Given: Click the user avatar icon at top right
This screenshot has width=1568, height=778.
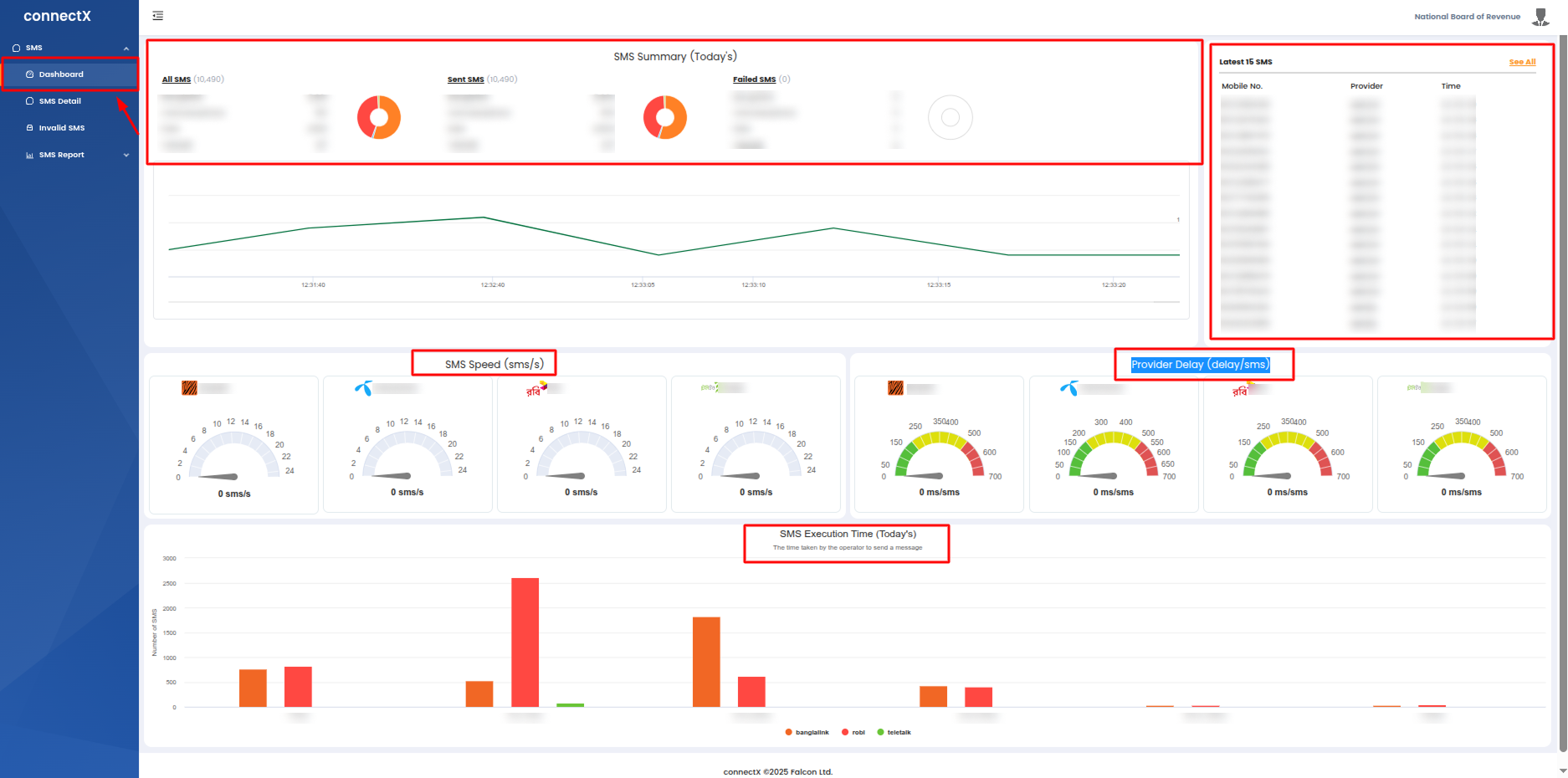Looking at the screenshot, I should [1540, 17].
